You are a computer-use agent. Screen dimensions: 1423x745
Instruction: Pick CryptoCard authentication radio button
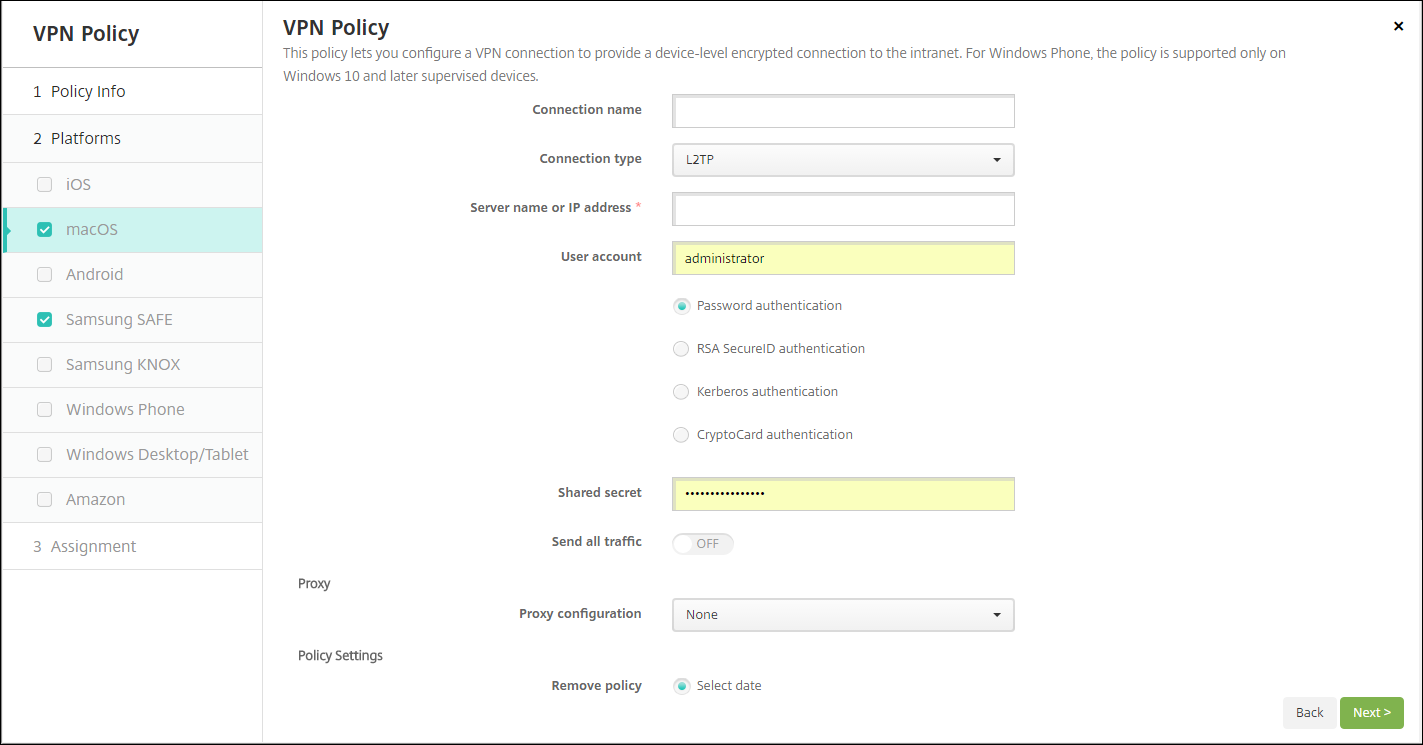681,435
